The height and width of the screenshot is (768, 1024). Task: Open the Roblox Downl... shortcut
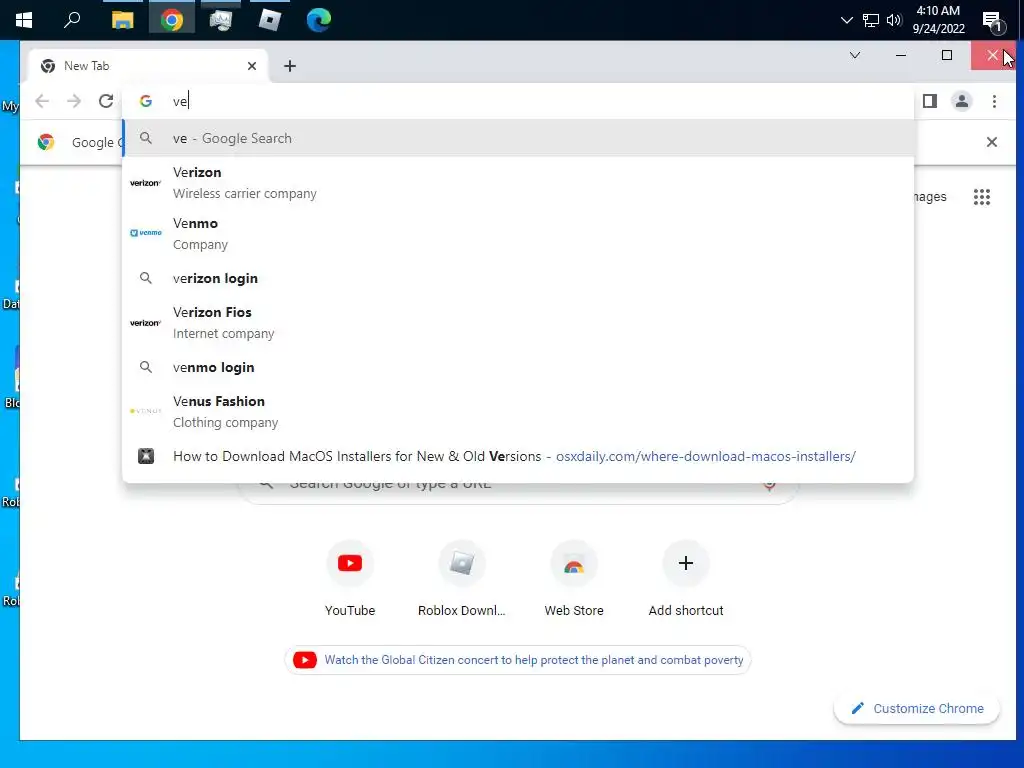click(x=462, y=579)
